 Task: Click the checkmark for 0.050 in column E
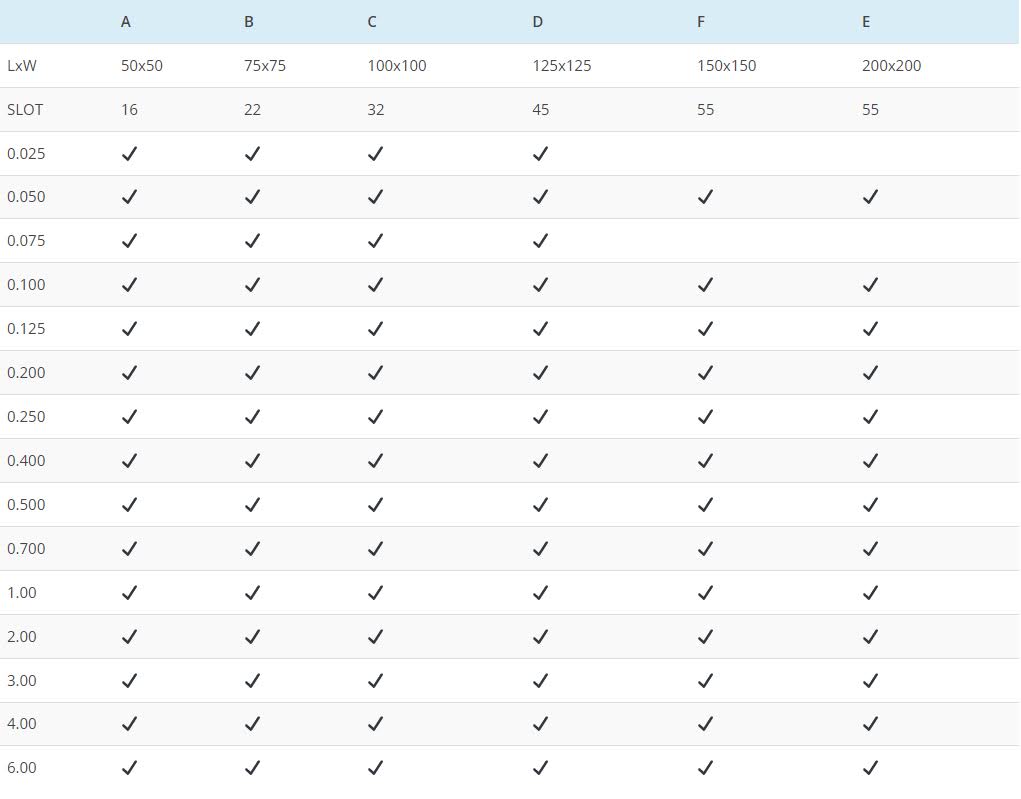[870, 197]
